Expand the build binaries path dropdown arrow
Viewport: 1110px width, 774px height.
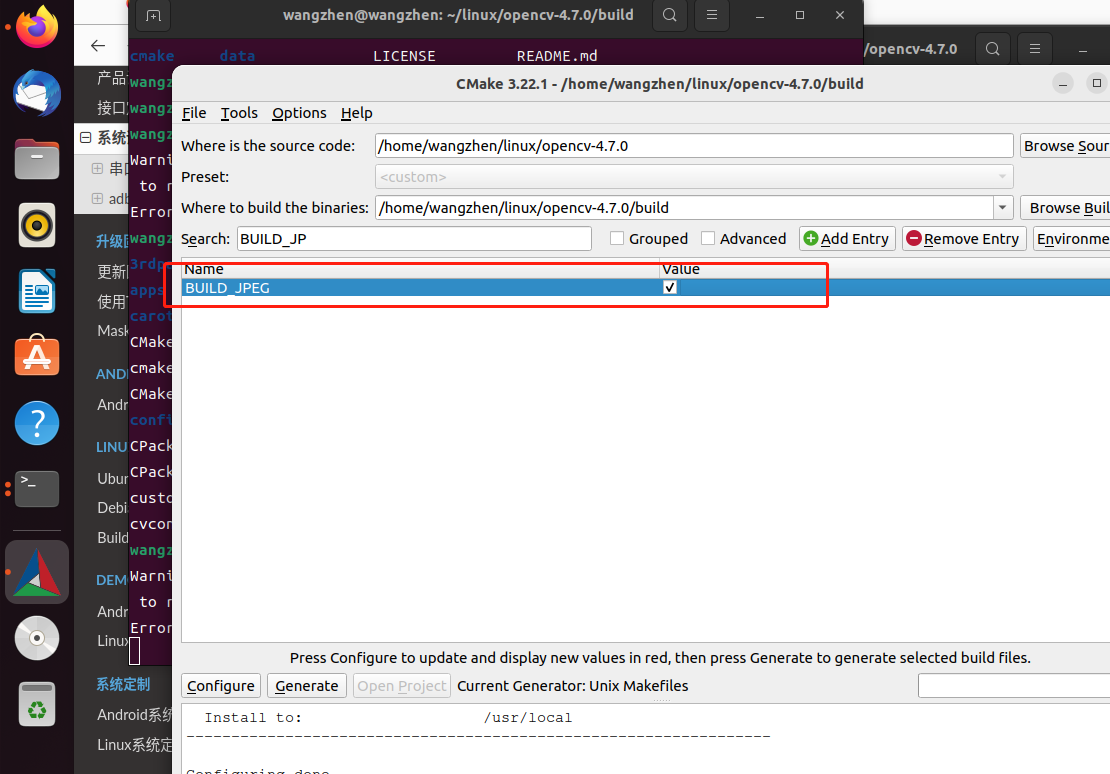click(x=1002, y=208)
